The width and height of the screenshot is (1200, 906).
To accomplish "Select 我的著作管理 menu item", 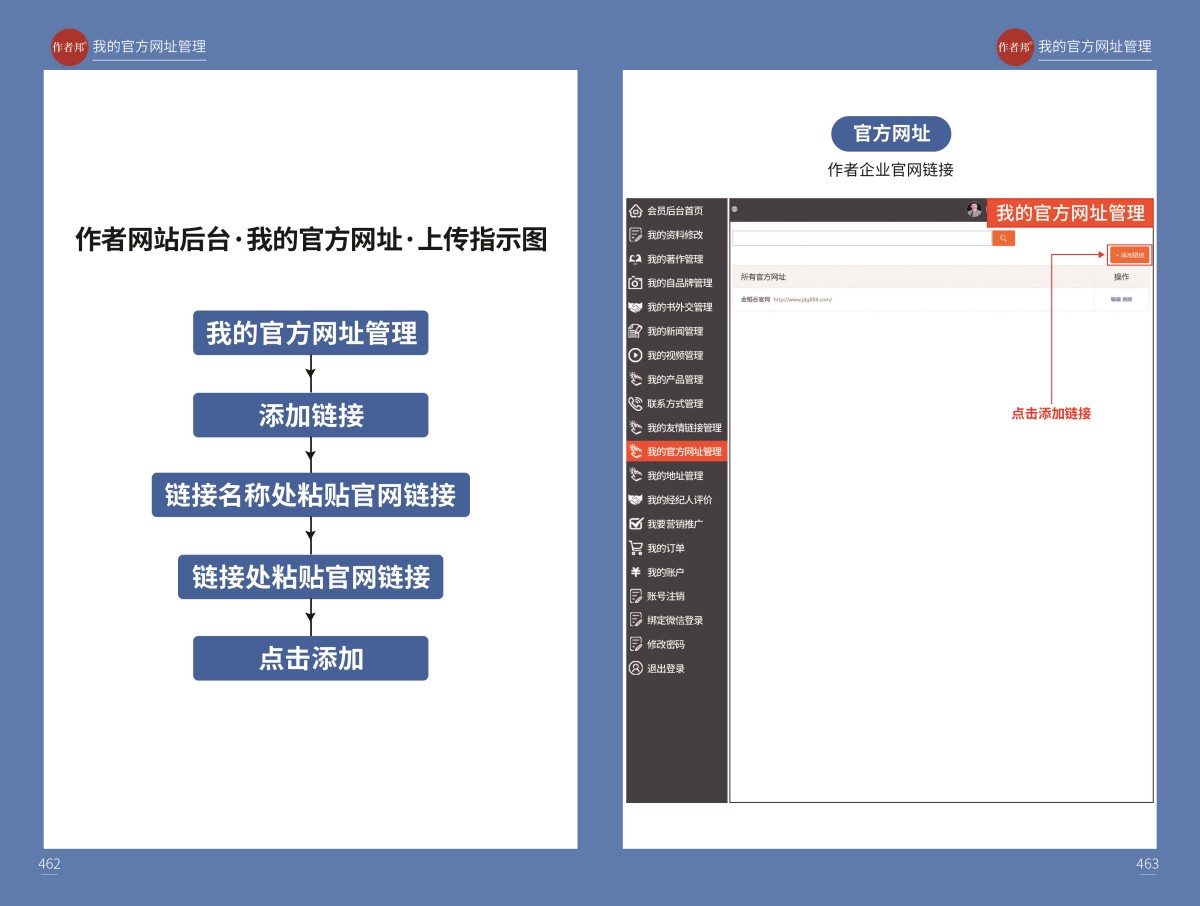I will pos(674,259).
